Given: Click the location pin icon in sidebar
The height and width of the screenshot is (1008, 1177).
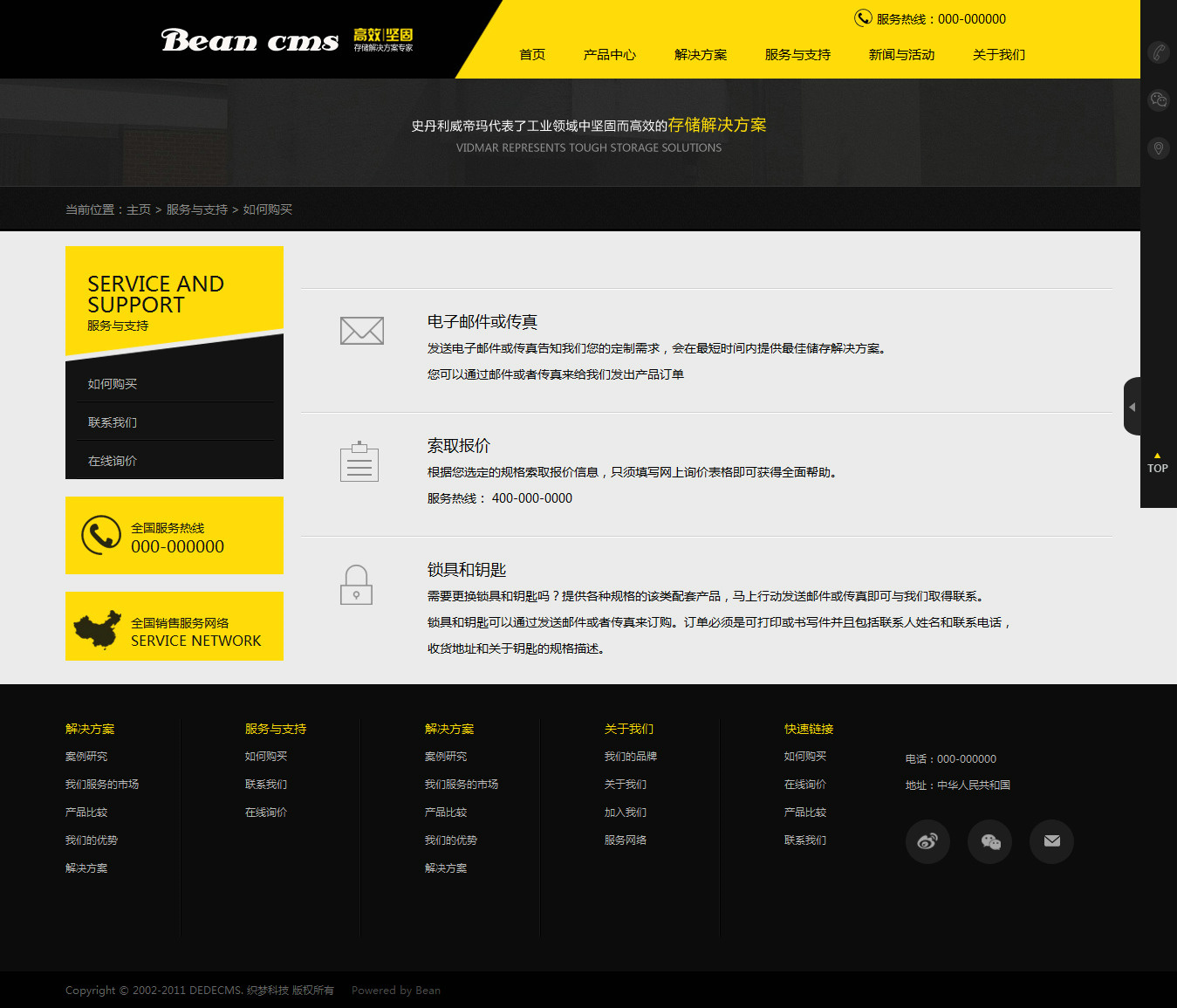Looking at the screenshot, I should [x=1158, y=148].
